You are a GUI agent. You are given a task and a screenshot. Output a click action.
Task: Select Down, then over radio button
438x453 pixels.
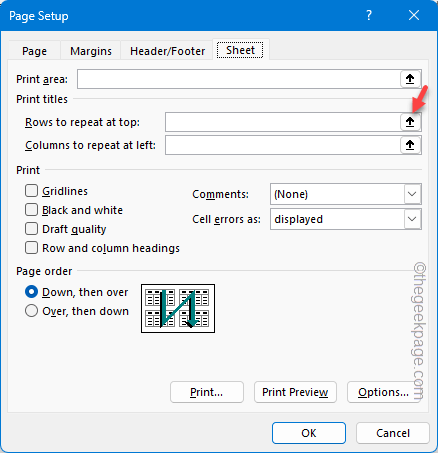click(x=31, y=292)
